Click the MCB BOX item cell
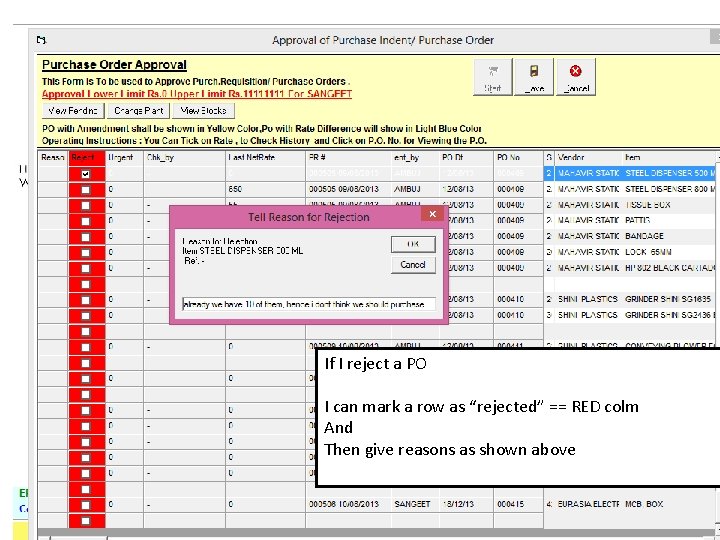This screenshot has width=720, height=540. coord(669,504)
